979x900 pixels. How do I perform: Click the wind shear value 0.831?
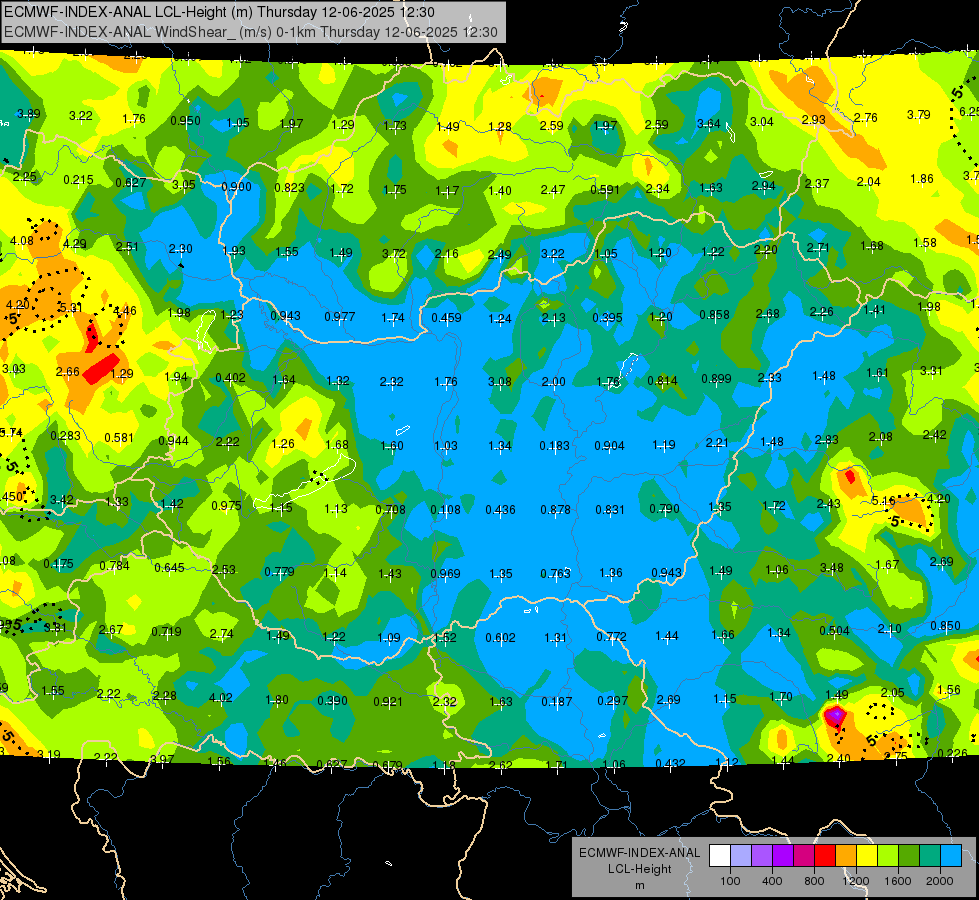[610, 510]
